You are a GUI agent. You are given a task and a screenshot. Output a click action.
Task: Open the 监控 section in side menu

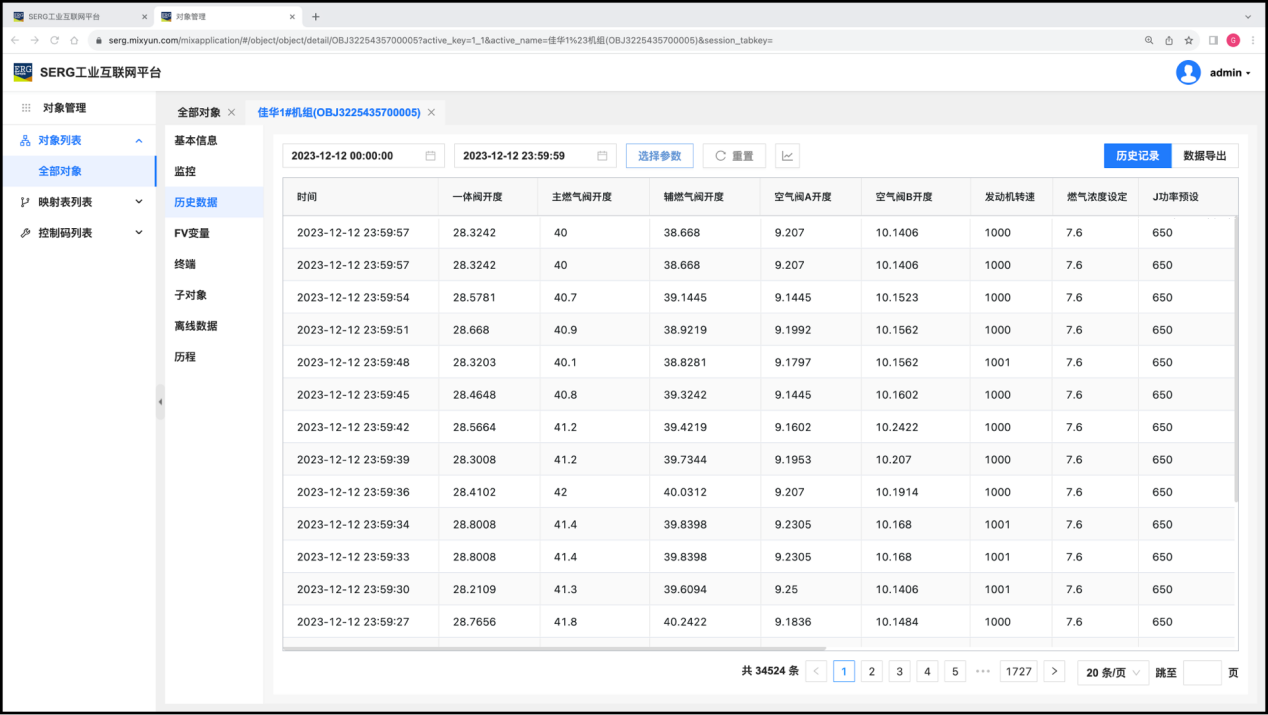click(185, 172)
